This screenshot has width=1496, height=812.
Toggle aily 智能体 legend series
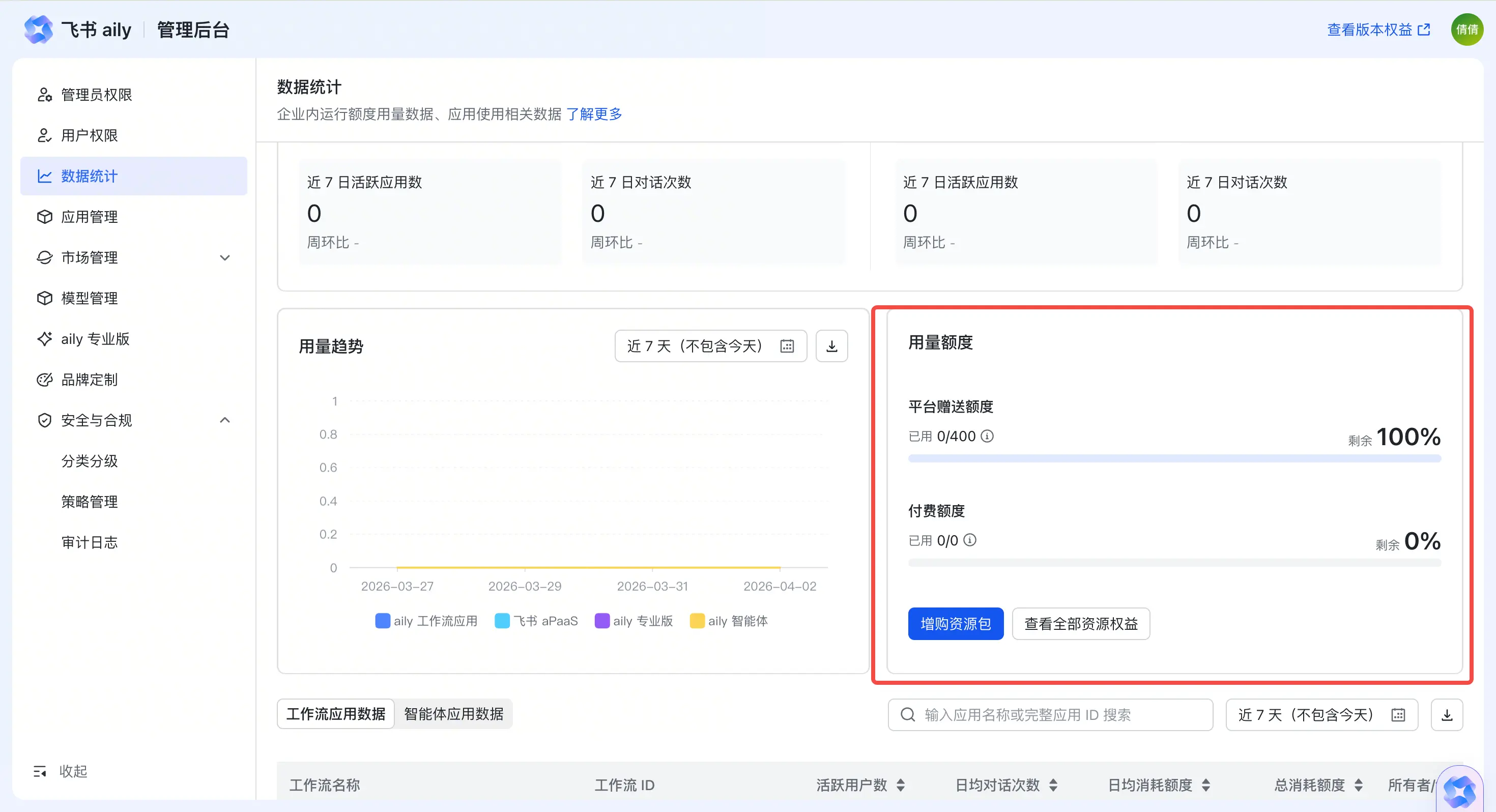click(x=729, y=621)
